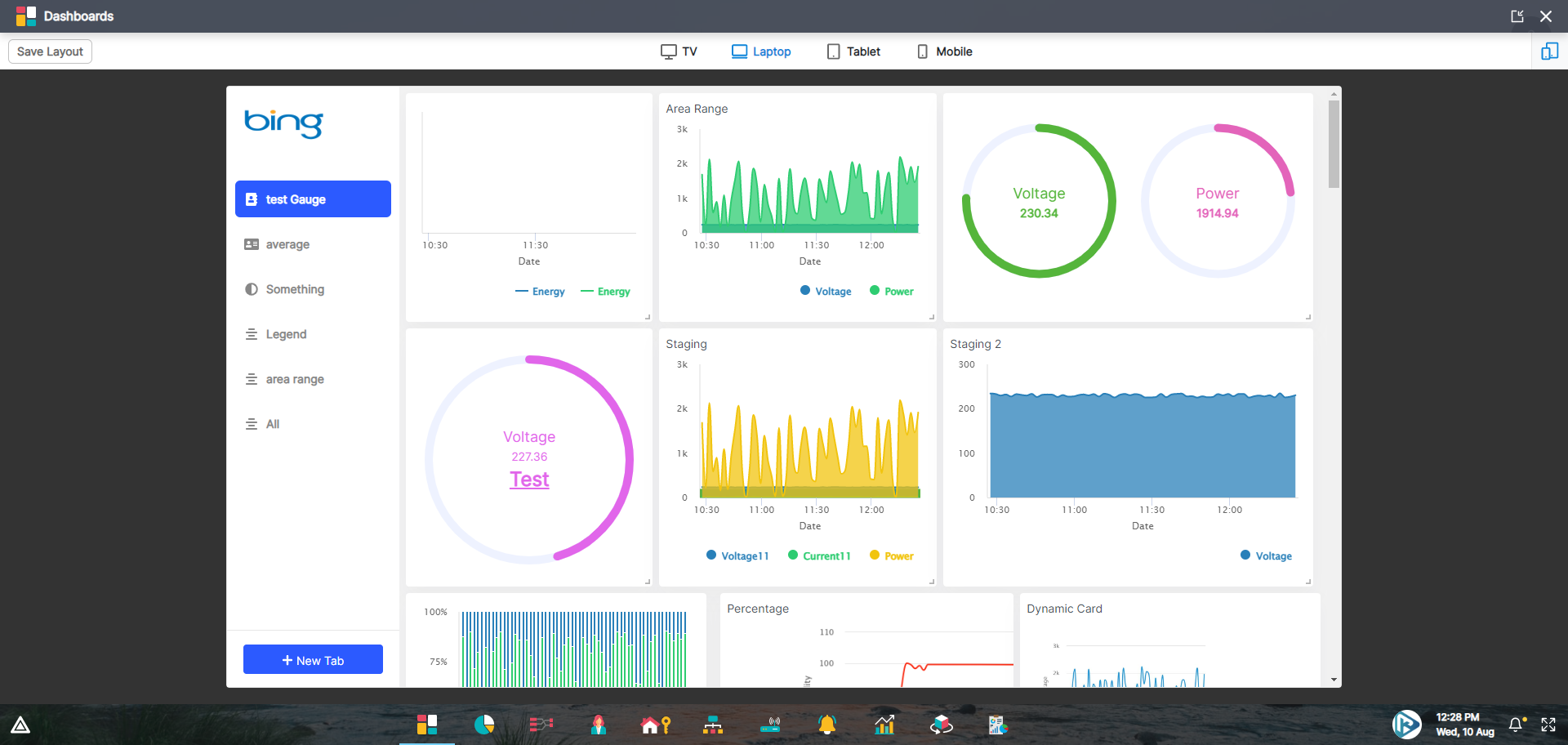Toggle the Voltage legend in Staging 2 chart
The image size is (1568, 745).
point(1266,555)
